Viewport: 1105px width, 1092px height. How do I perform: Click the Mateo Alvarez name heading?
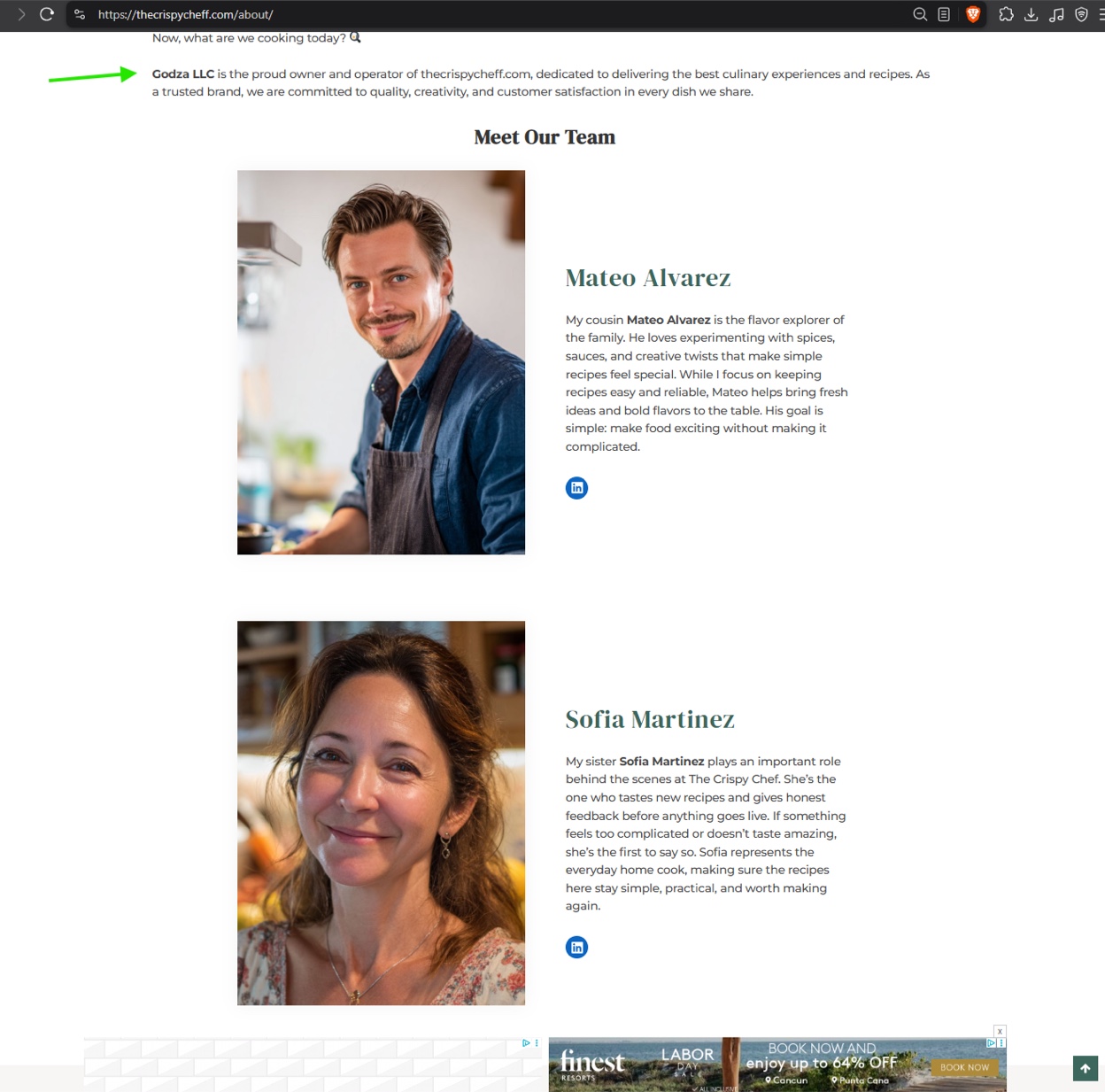pyautogui.click(x=648, y=278)
